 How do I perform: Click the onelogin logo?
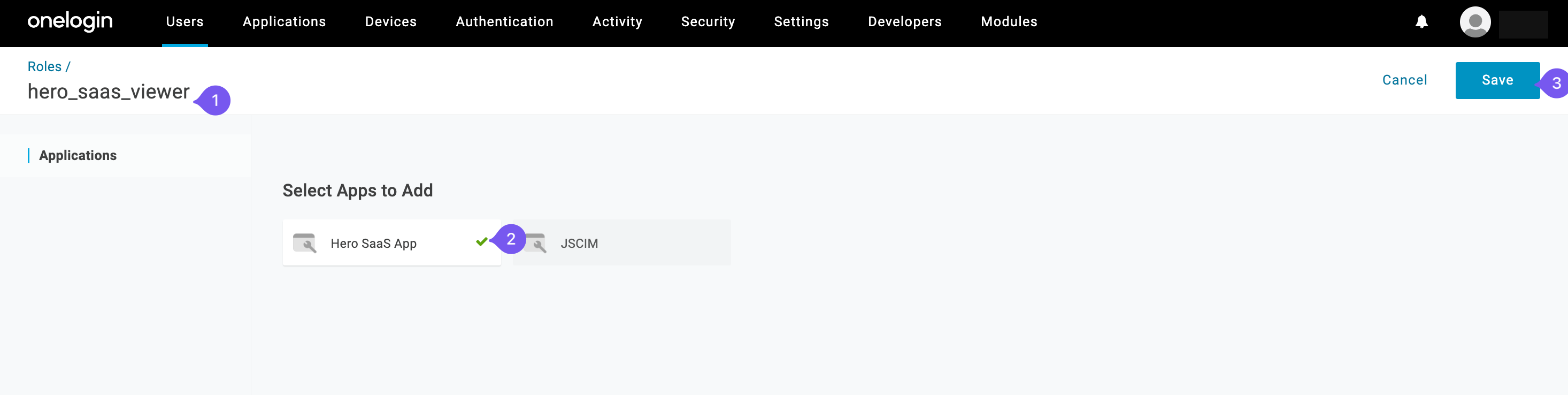click(x=70, y=22)
